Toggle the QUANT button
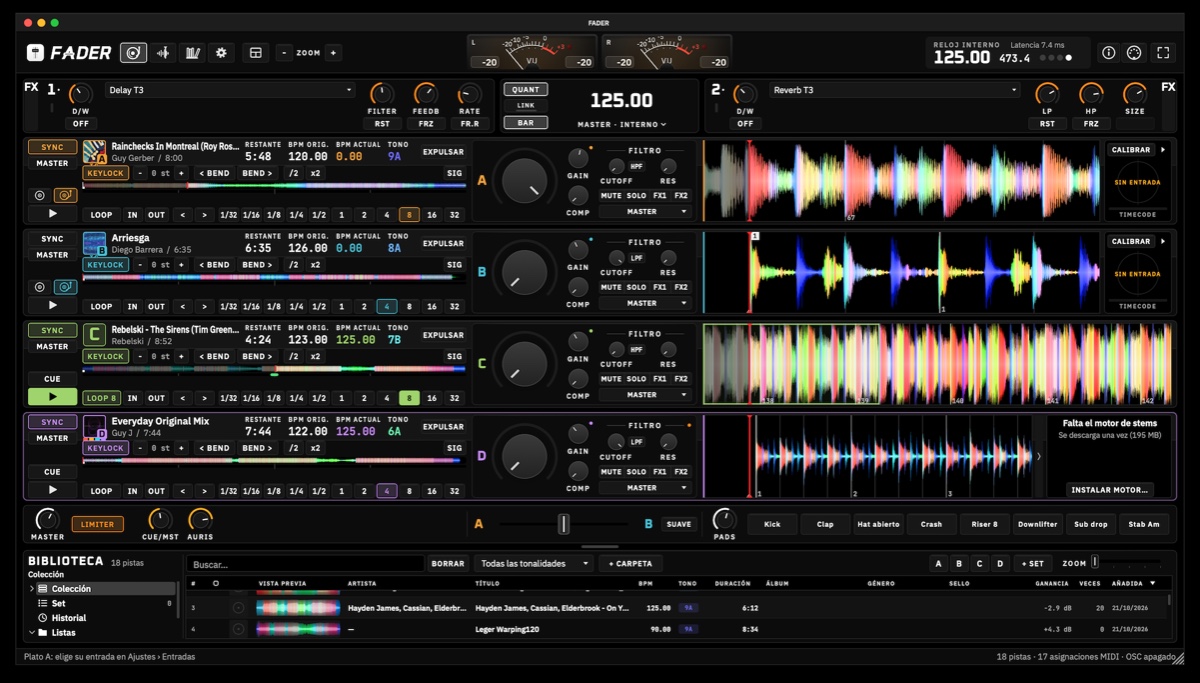Image resolution: width=1200 pixels, height=683 pixels. coord(526,89)
